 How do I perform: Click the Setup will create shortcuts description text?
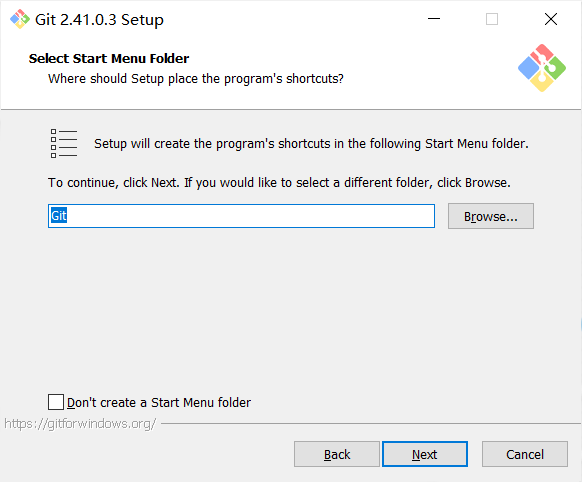pos(311,144)
